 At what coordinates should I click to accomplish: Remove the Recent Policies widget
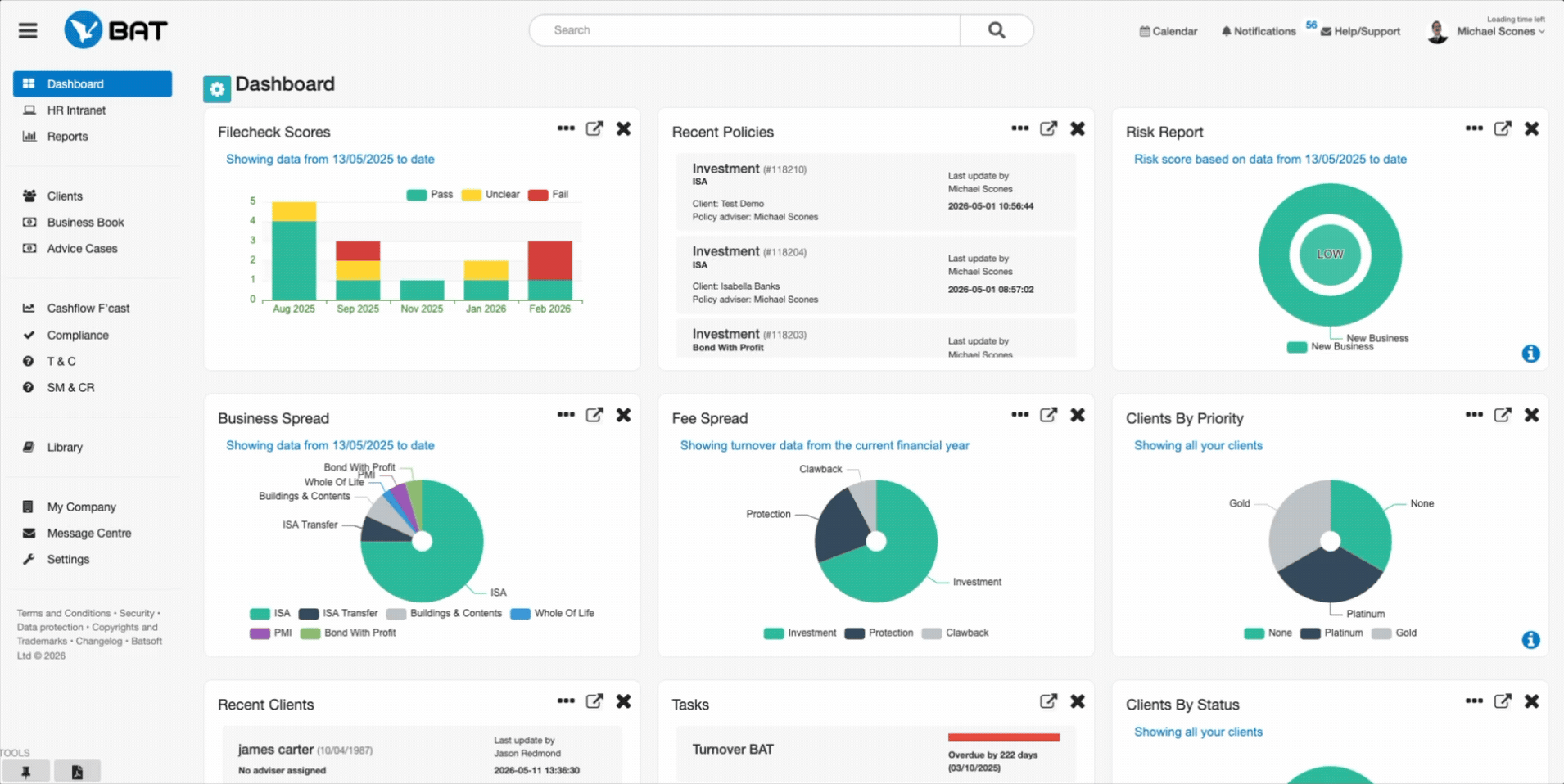click(1078, 128)
